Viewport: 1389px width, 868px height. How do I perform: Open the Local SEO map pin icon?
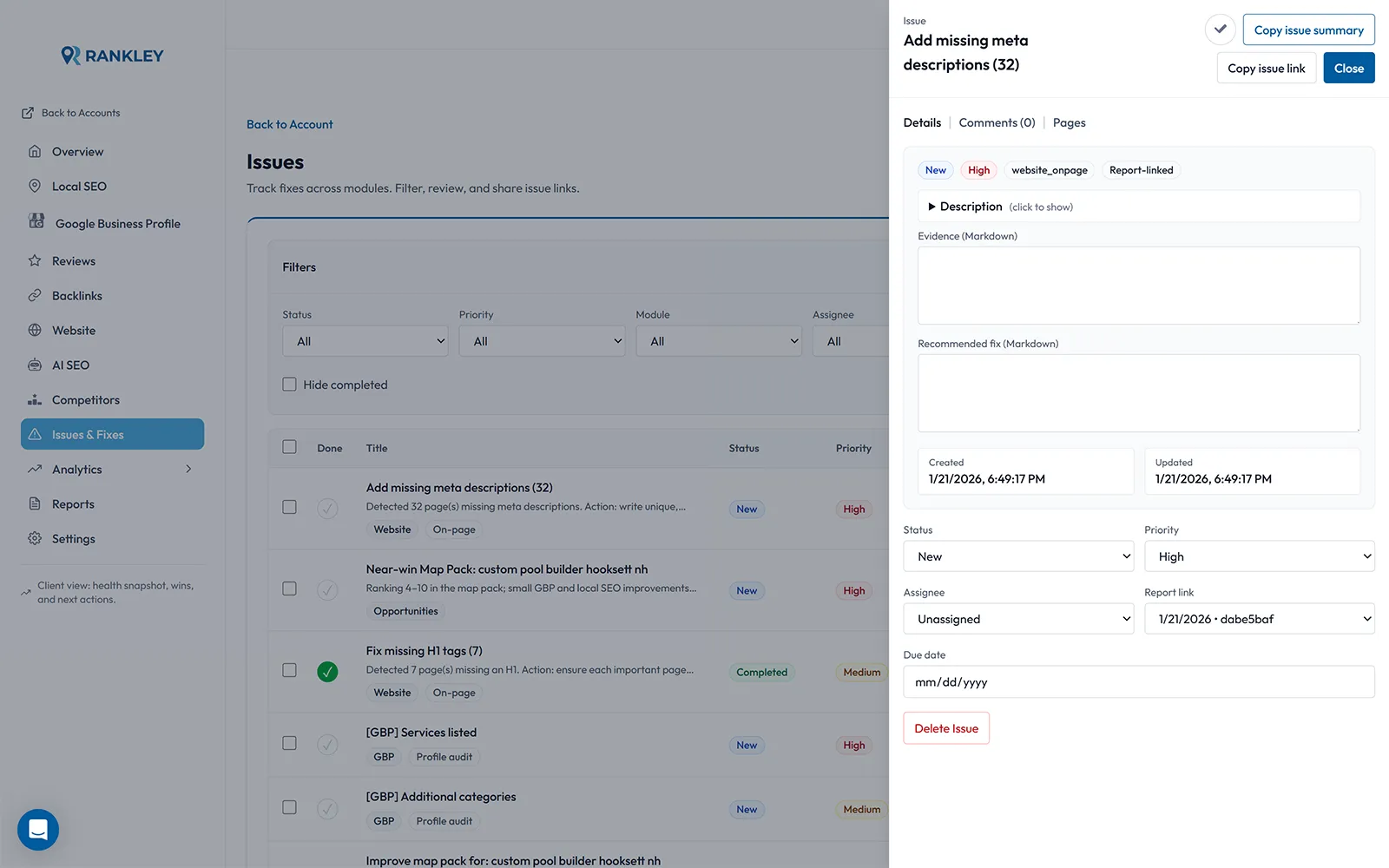[35, 186]
